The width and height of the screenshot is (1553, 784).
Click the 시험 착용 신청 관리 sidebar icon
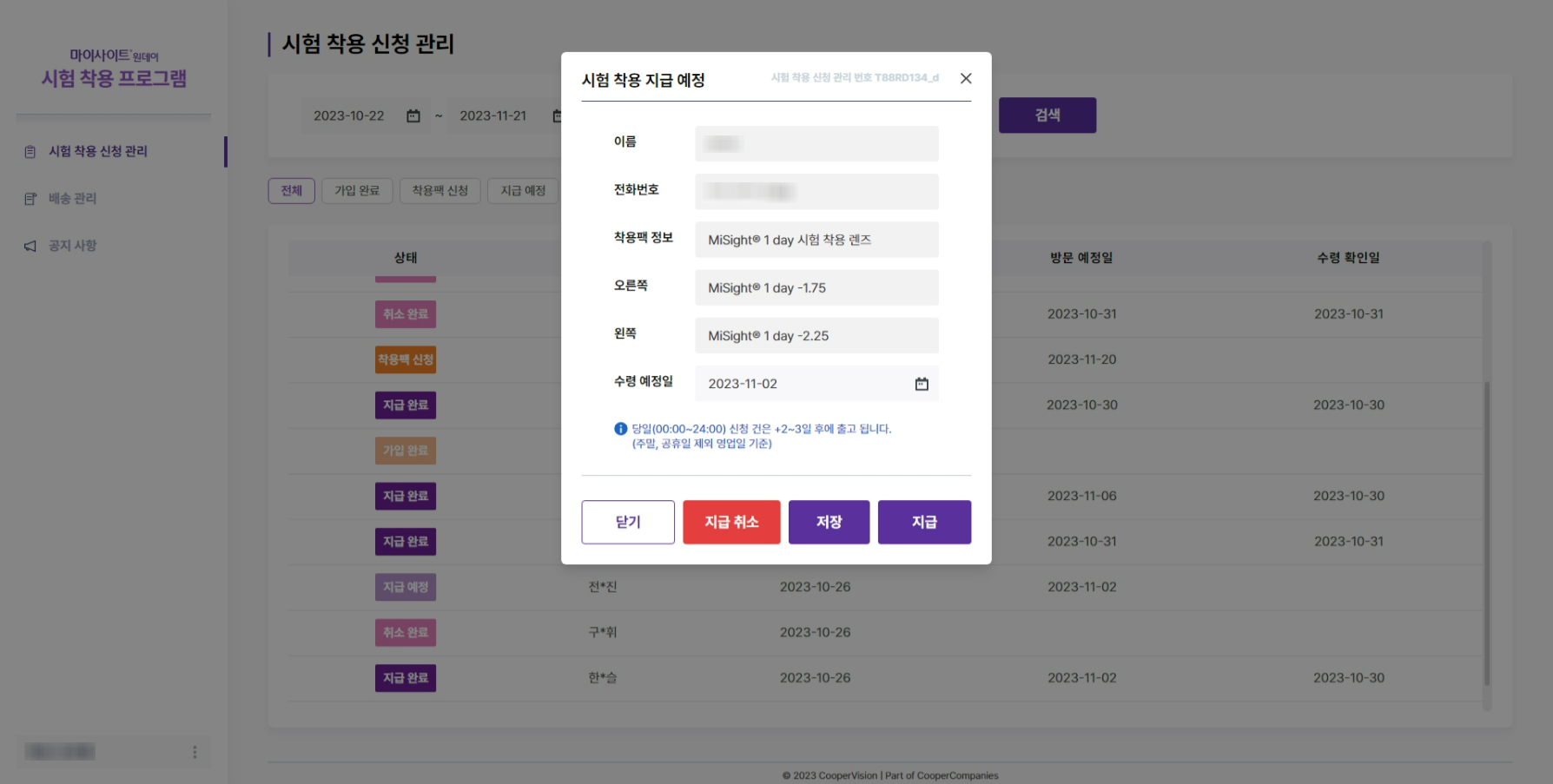click(30, 152)
